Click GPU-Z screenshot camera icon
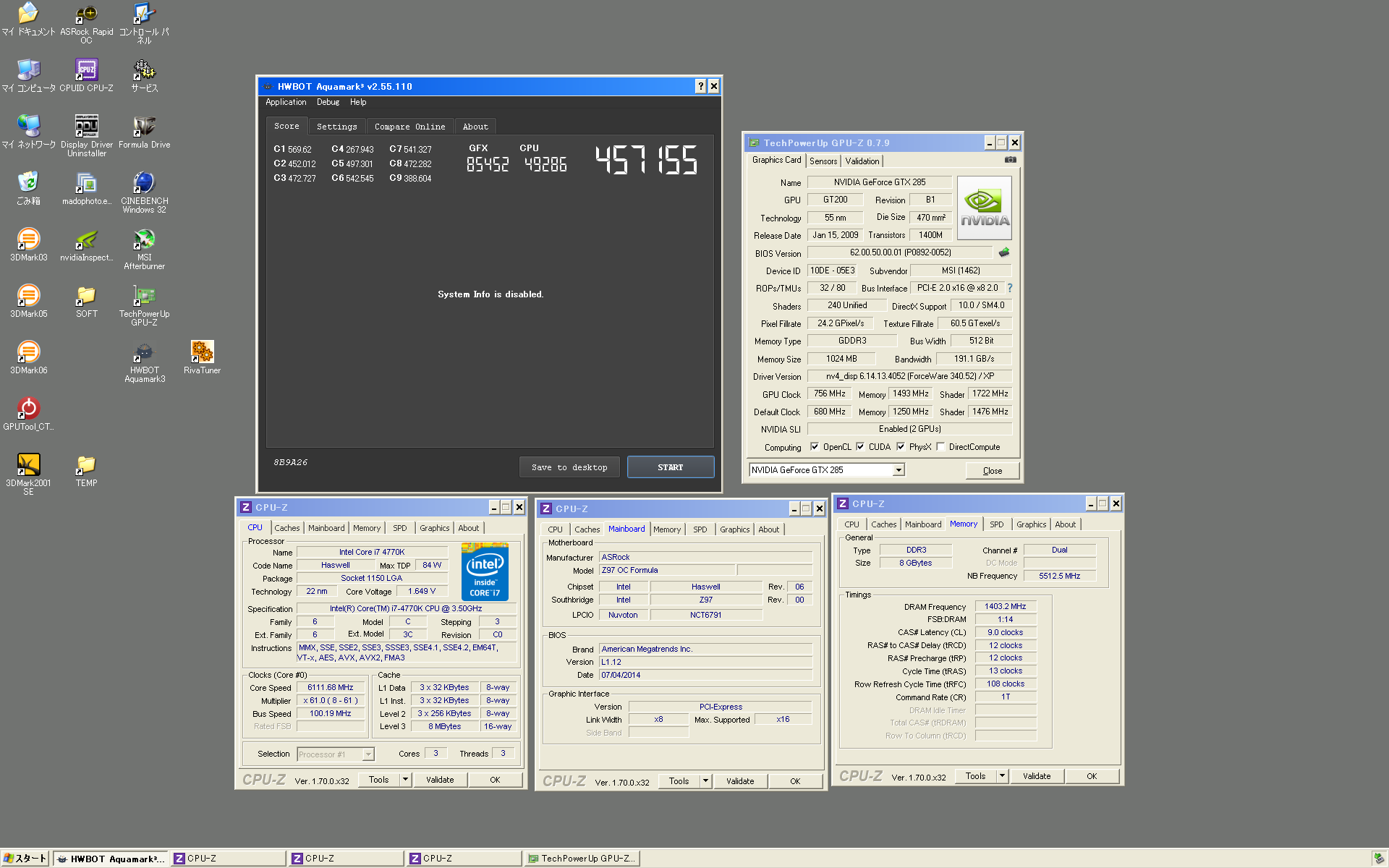The height and width of the screenshot is (868, 1389). coord(1011,160)
